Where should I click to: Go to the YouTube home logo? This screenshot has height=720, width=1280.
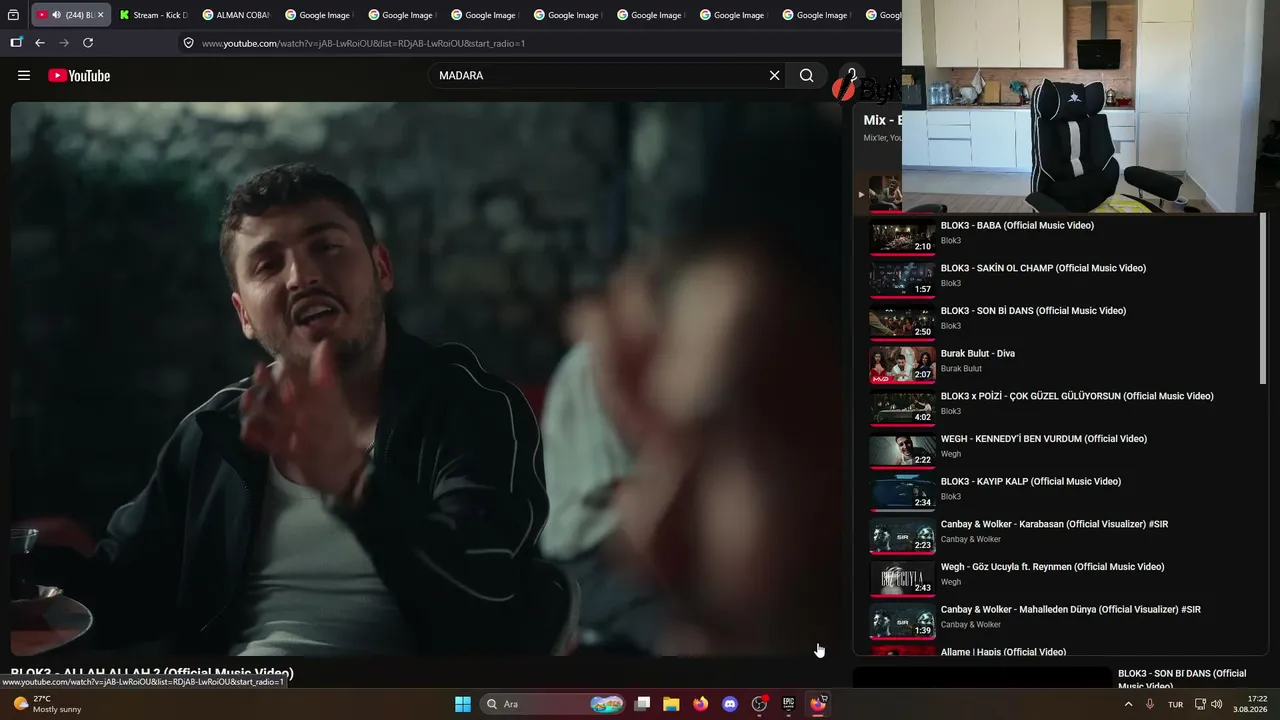coord(79,75)
